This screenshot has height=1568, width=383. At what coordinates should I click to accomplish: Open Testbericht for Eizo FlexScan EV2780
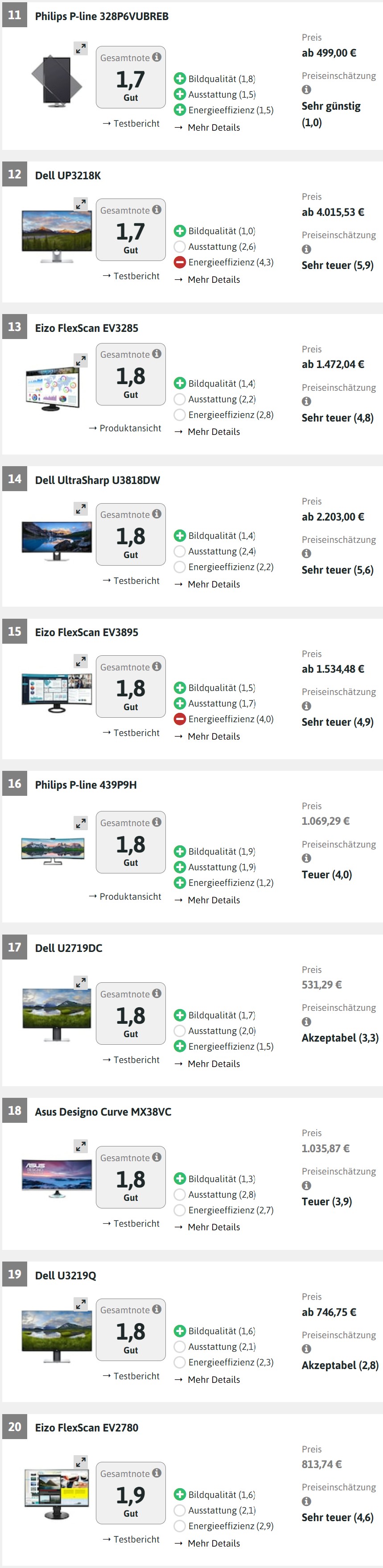(x=136, y=1539)
